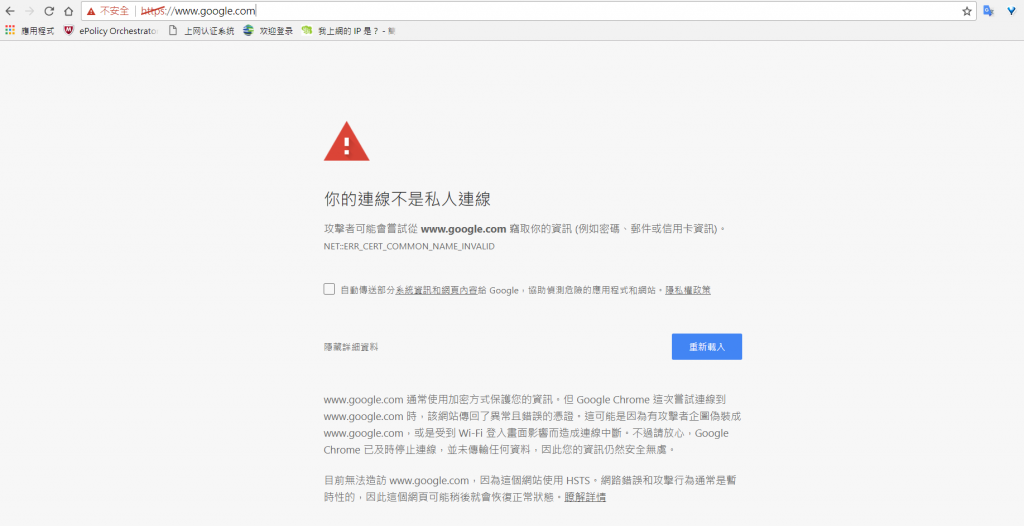
Task: Open the 隱私權政策 privacy policy link
Action: (x=688, y=290)
